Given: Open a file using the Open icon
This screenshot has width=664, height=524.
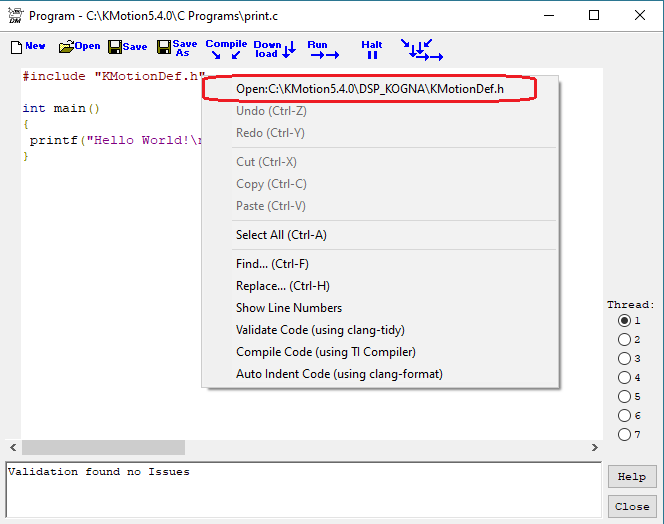Looking at the screenshot, I should pos(80,47).
